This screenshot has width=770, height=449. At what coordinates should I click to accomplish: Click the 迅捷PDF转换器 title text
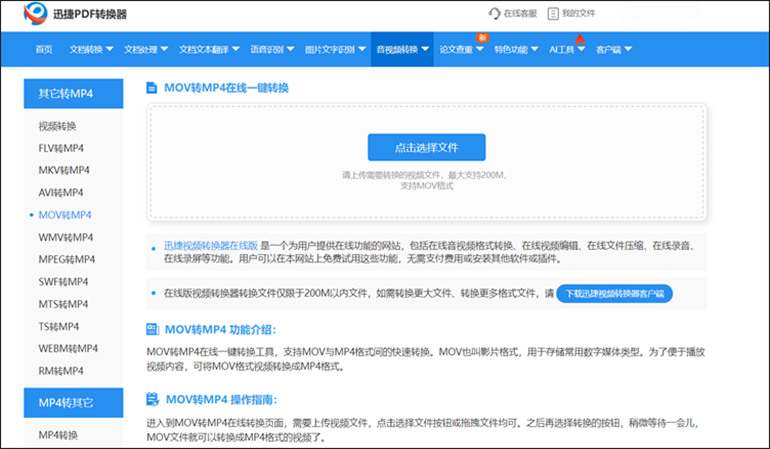coord(90,14)
